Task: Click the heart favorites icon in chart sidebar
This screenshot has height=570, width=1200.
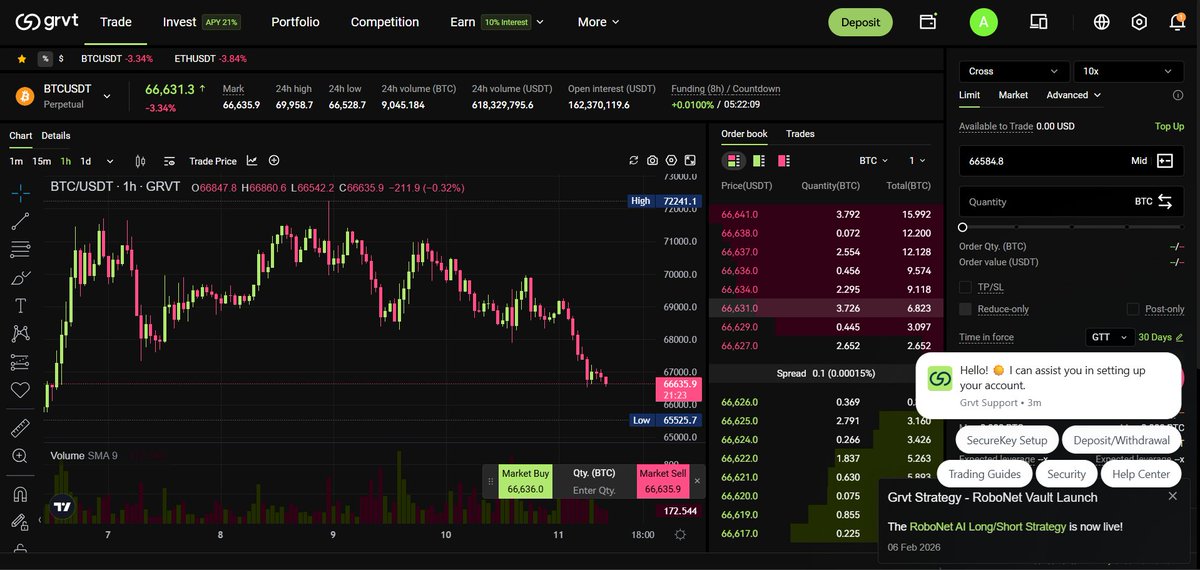Action: (x=20, y=390)
